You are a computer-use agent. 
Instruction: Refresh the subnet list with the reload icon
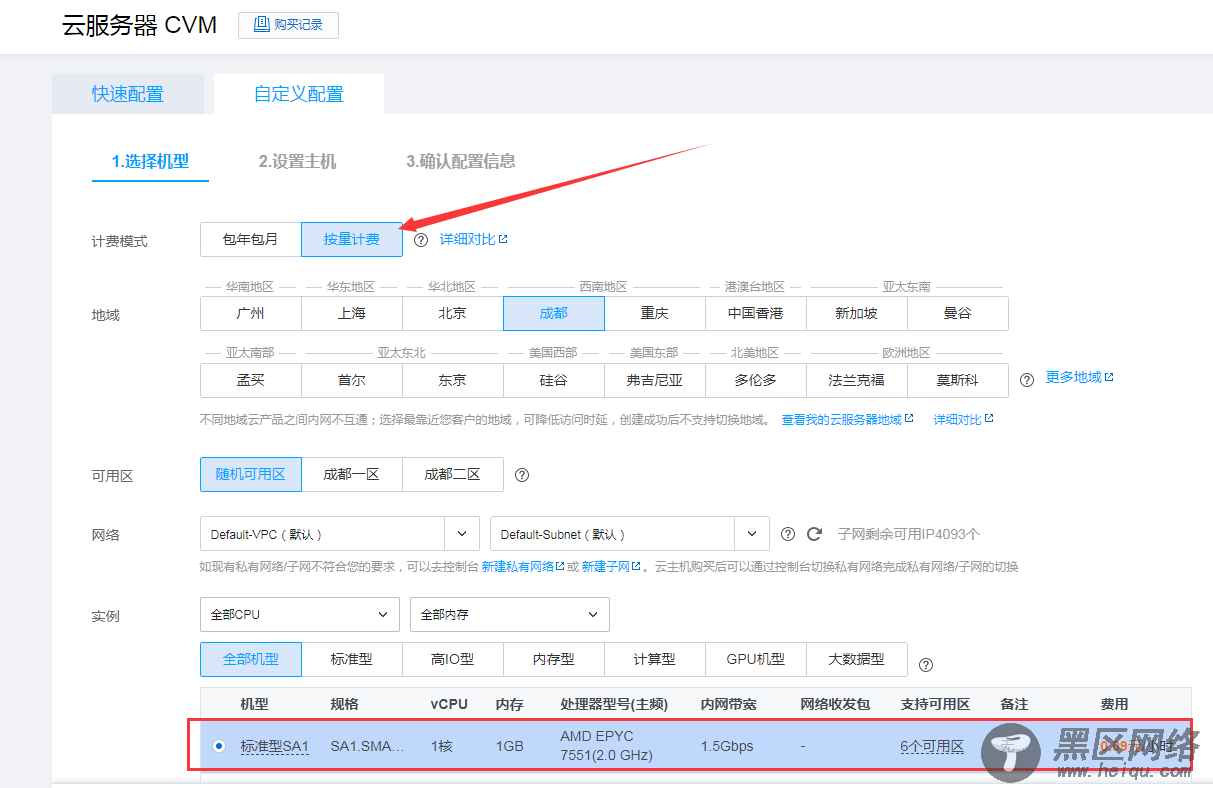[x=814, y=534]
